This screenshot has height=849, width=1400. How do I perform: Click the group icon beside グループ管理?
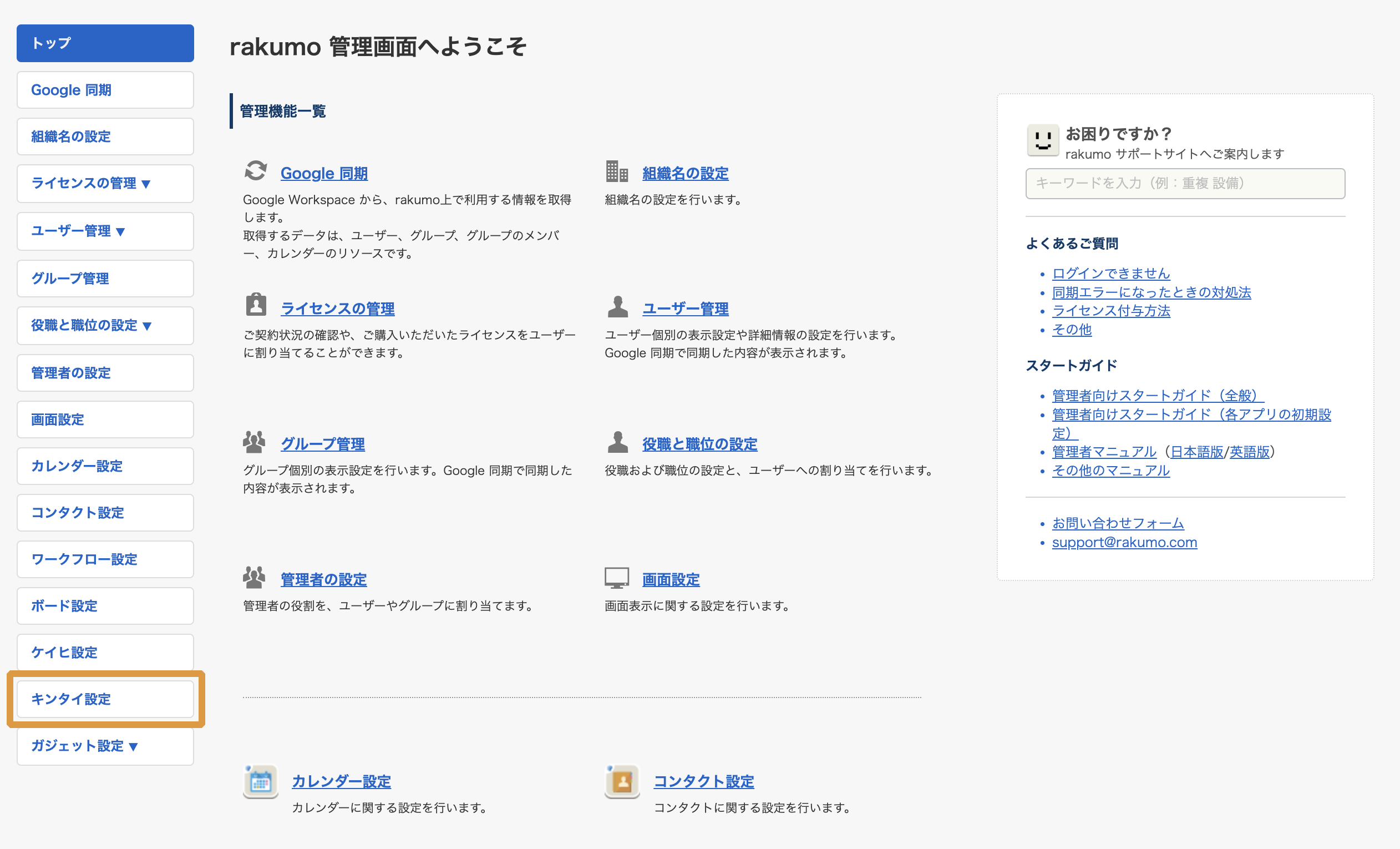click(254, 442)
